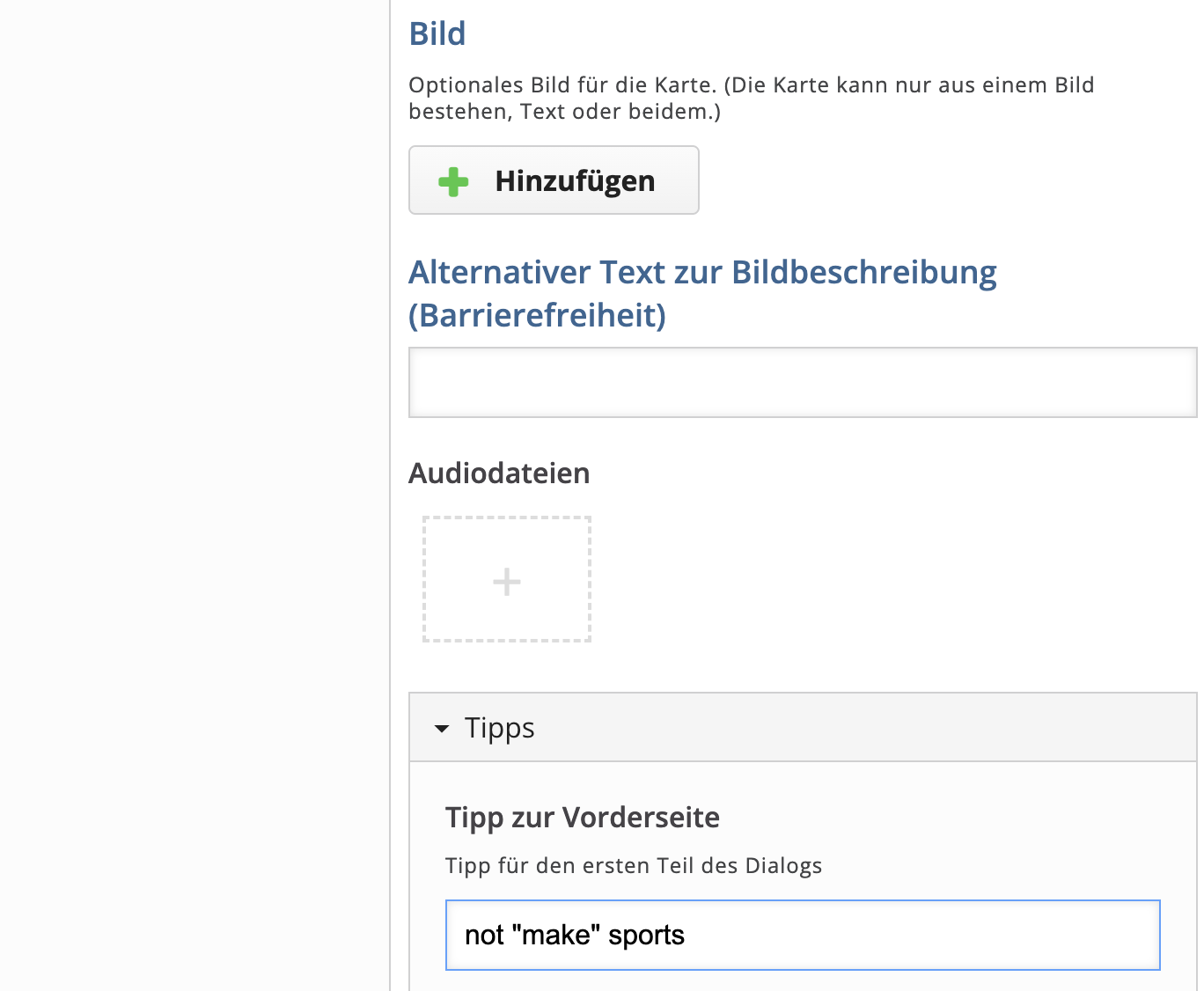1204x991 pixels.
Task: Click the green plus icon beside Hinzufügen
Action: (453, 181)
